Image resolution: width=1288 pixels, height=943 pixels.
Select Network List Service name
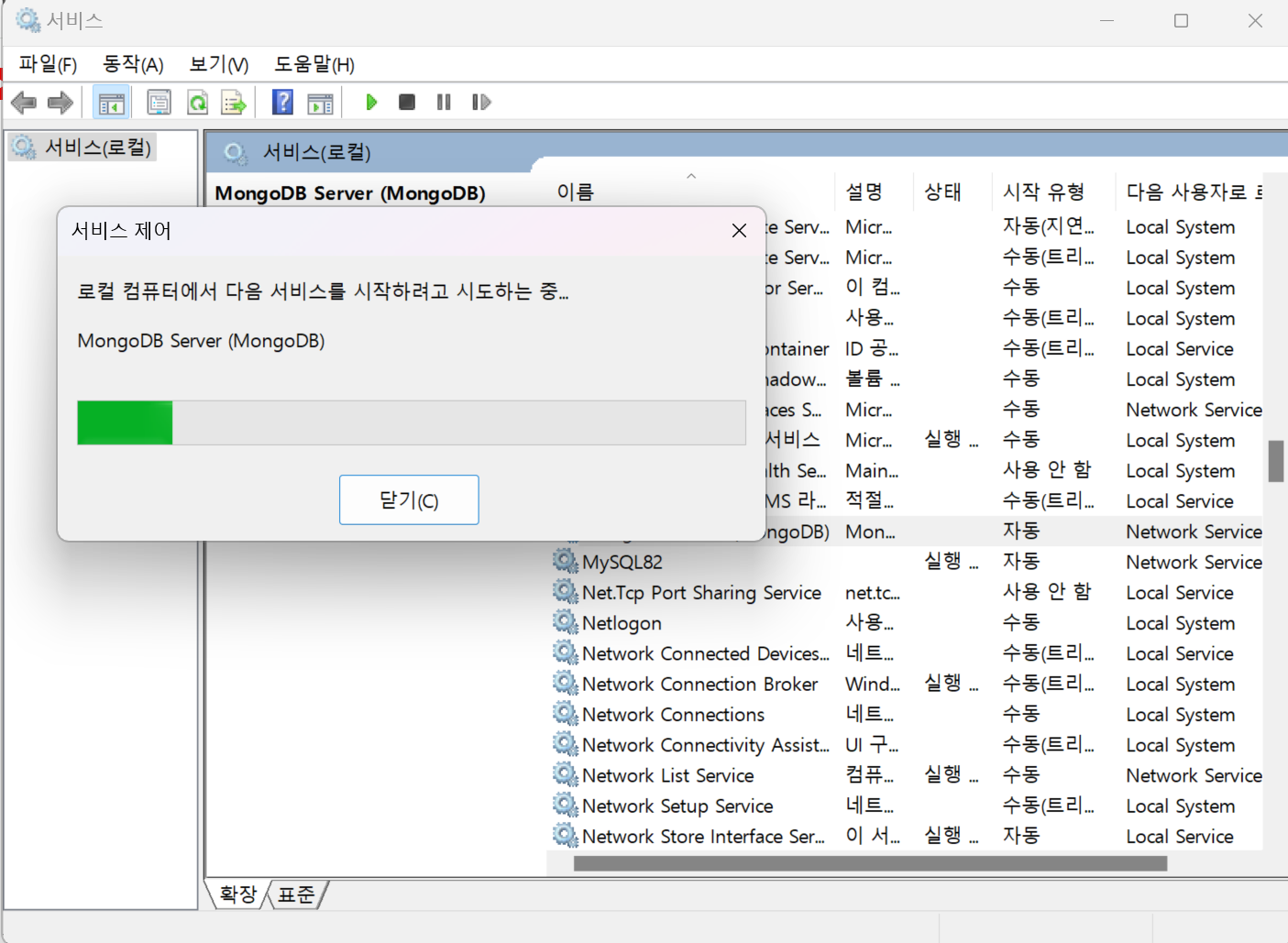click(667, 775)
